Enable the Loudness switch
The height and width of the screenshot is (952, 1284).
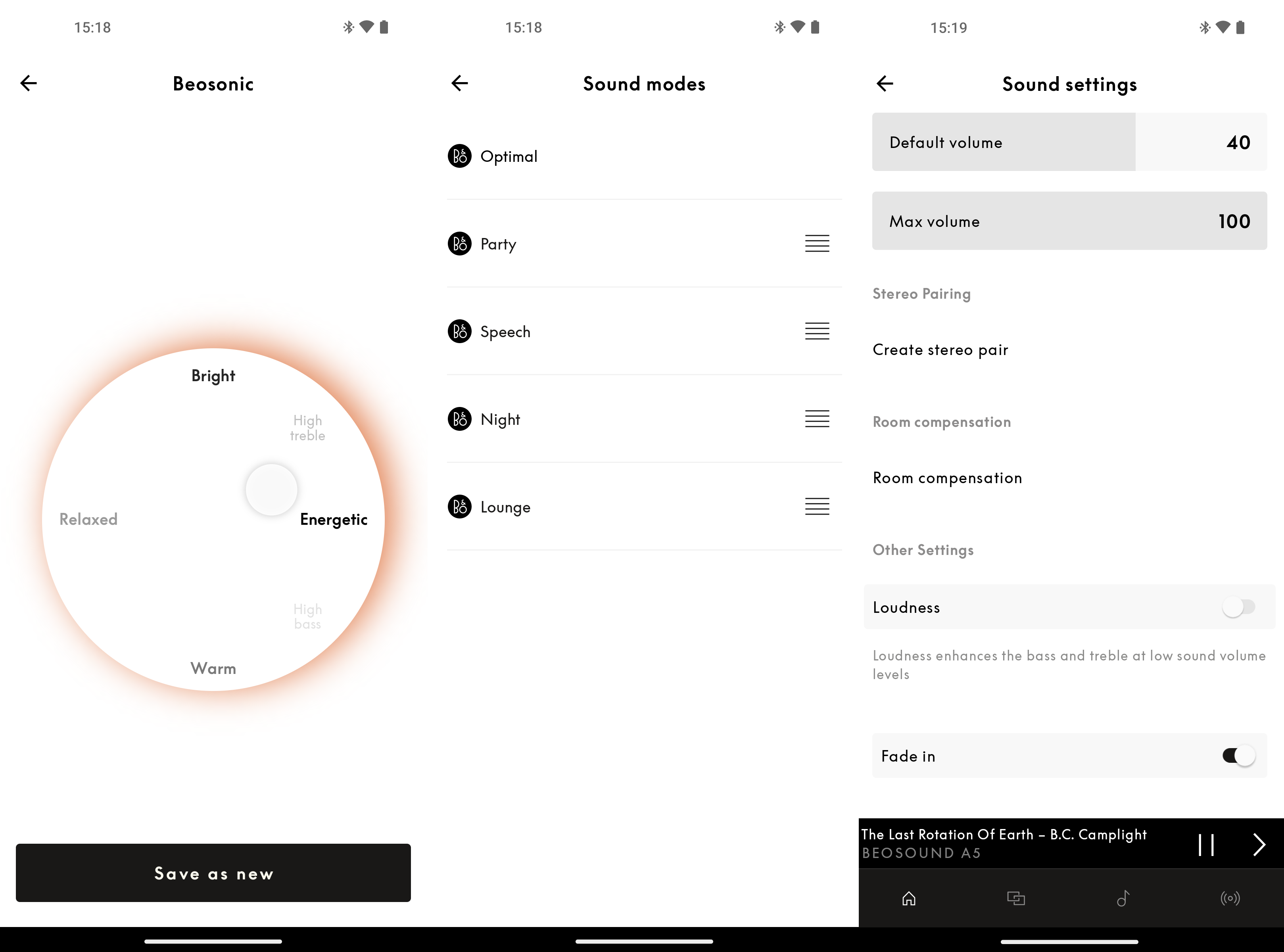tap(1238, 607)
